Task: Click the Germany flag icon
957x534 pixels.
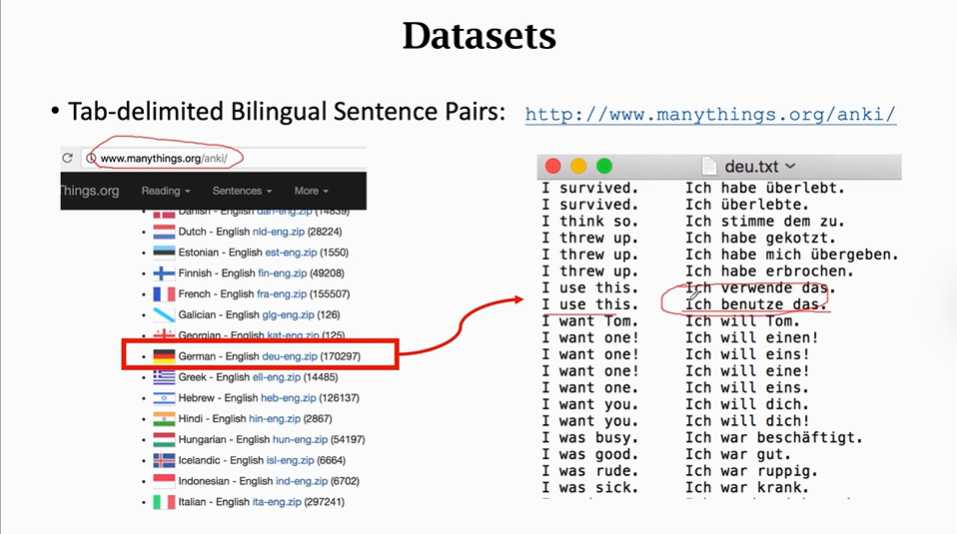Action: (164, 356)
